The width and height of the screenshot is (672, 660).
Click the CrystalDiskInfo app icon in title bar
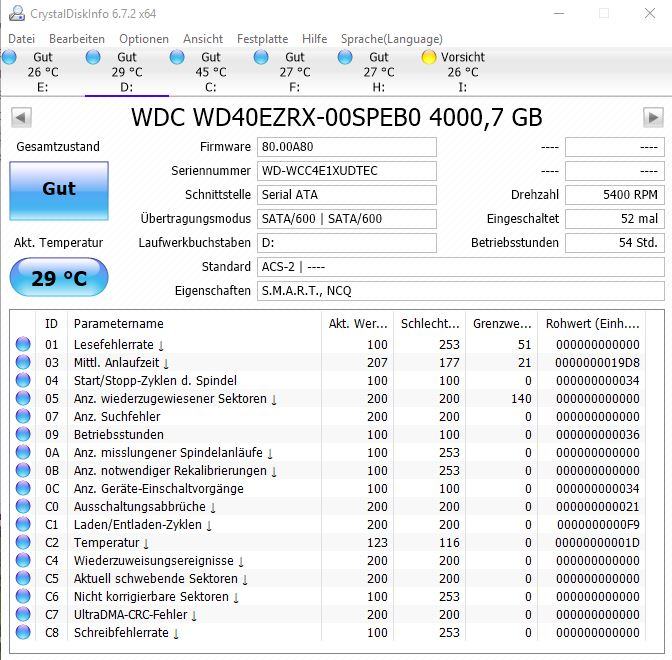click(17, 13)
